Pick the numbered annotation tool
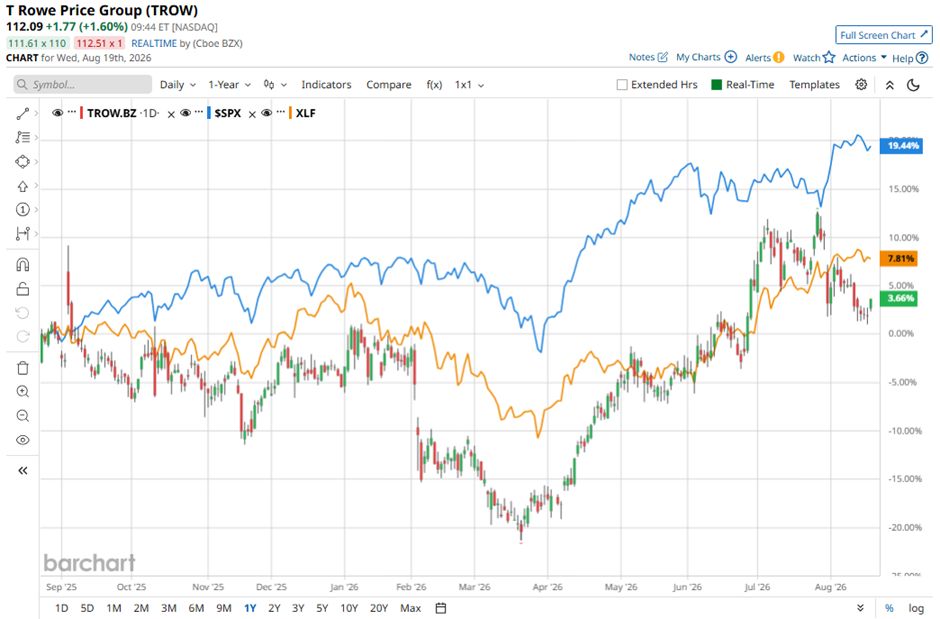 pos(23,210)
